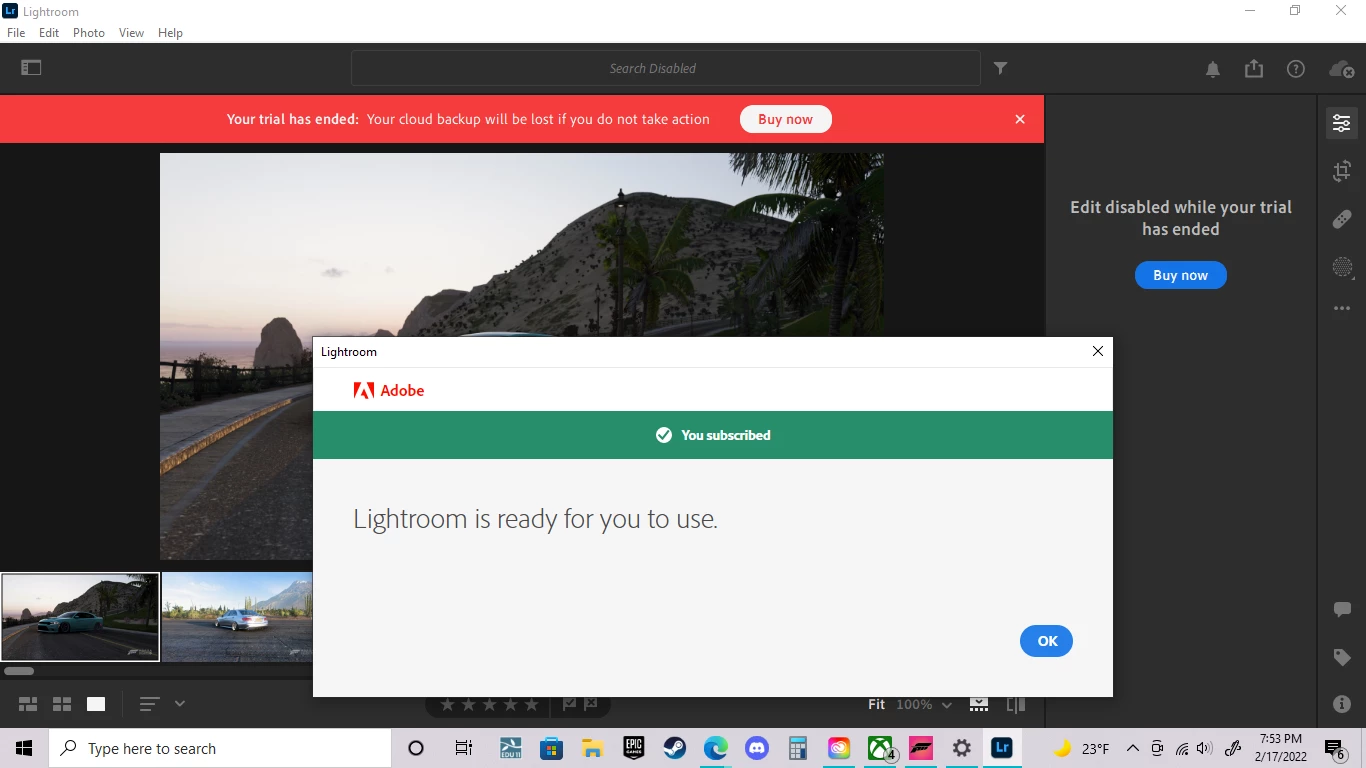The image size is (1366, 768).
Task: Switch to square grid view
Action: pos(62,704)
